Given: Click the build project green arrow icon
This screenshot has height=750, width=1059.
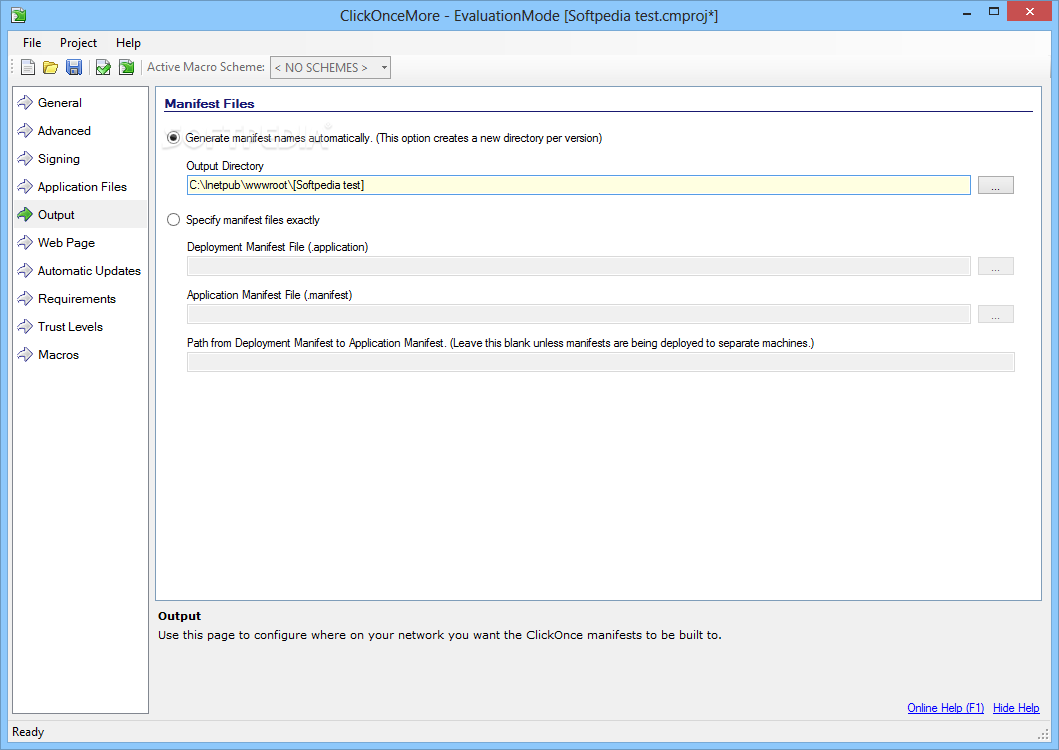Looking at the screenshot, I should (x=126, y=67).
